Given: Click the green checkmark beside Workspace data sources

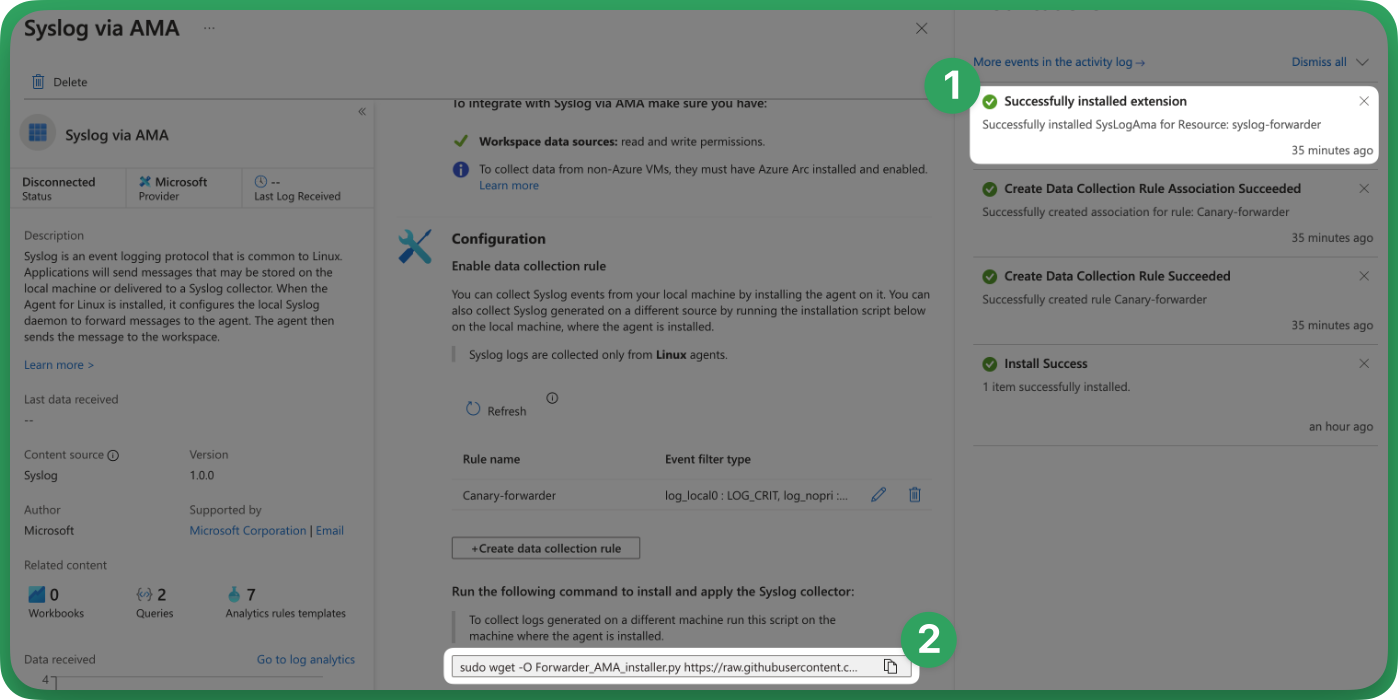Looking at the screenshot, I should click(x=461, y=141).
